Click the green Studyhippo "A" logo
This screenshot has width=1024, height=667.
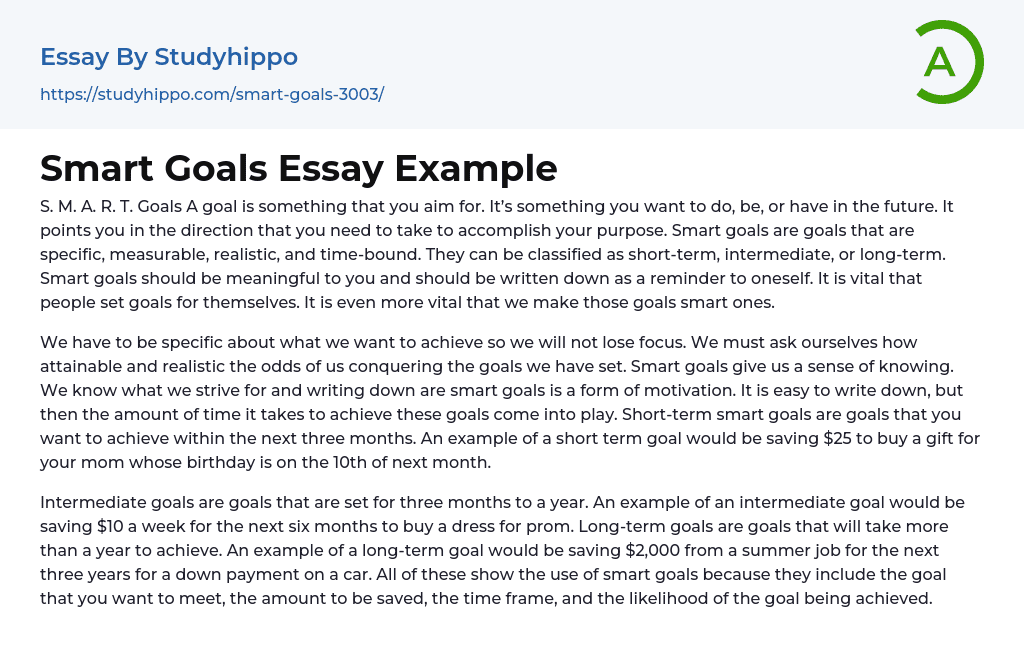pos(949,62)
